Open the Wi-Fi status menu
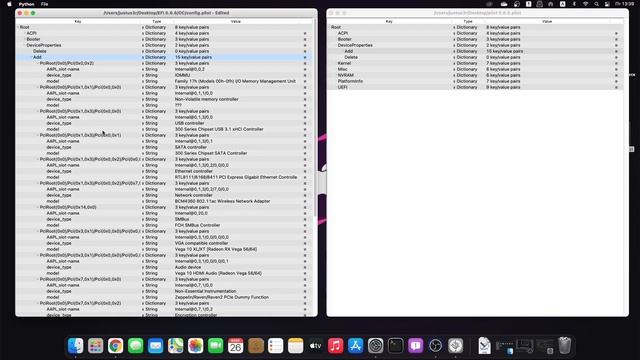The width and height of the screenshot is (640, 360). 585,4
